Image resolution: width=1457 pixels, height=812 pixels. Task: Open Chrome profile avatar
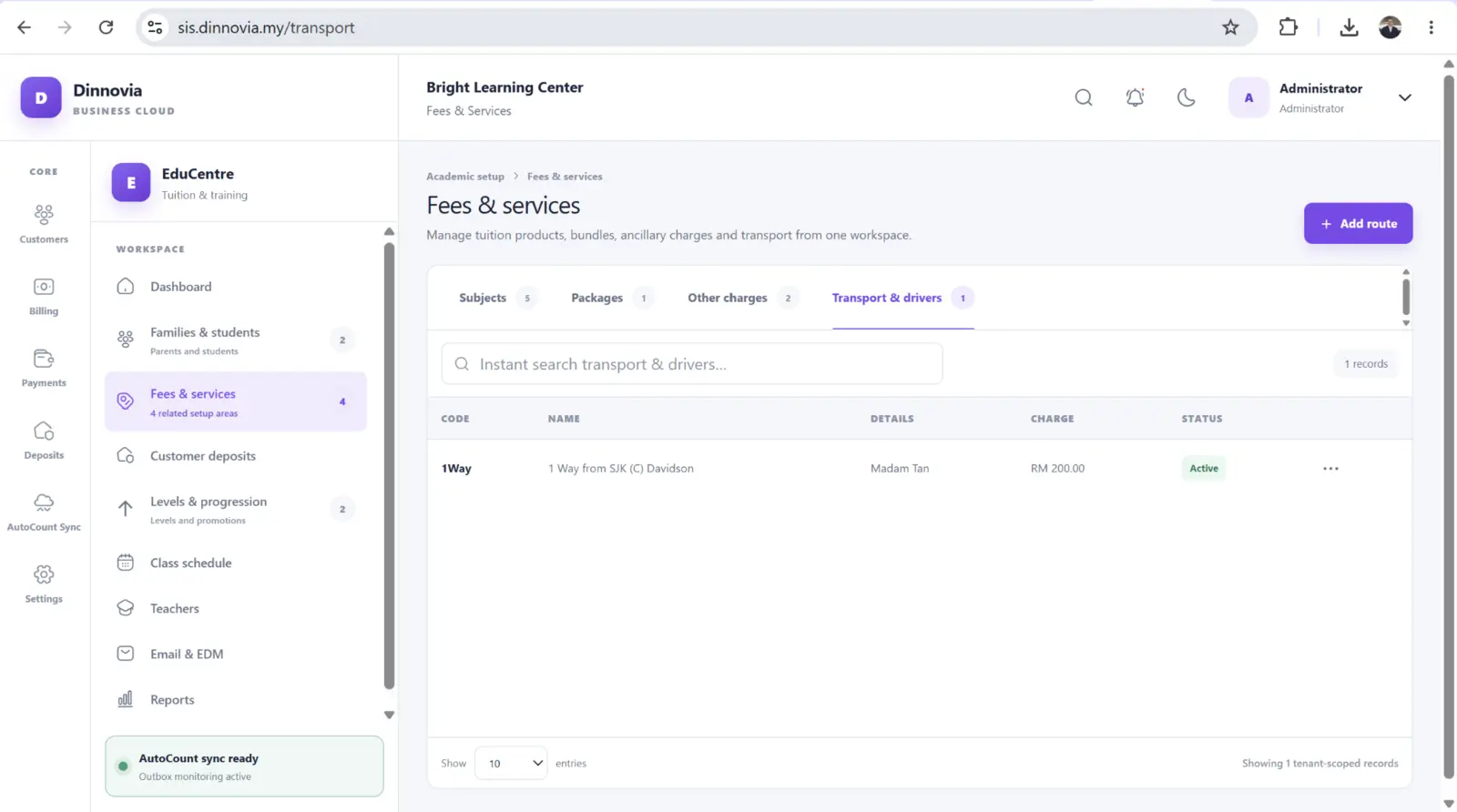(x=1390, y=27)
